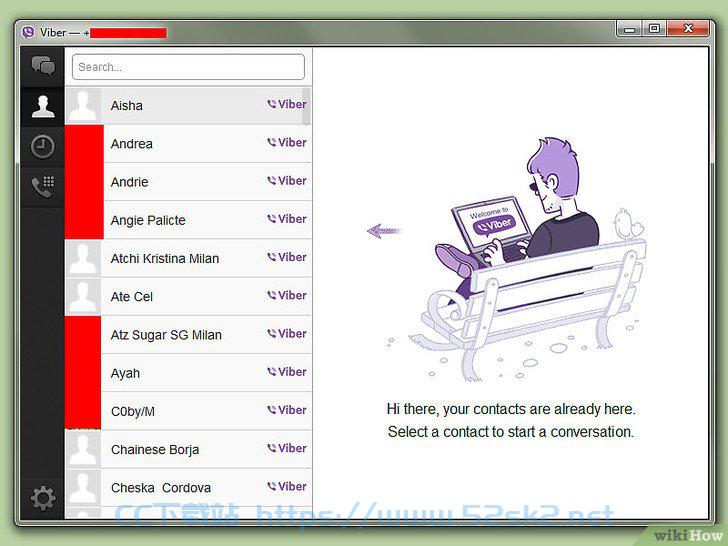
Task: Click the Viber badge beside Atz Sugar SG Milan
Action: coord(286,333)
